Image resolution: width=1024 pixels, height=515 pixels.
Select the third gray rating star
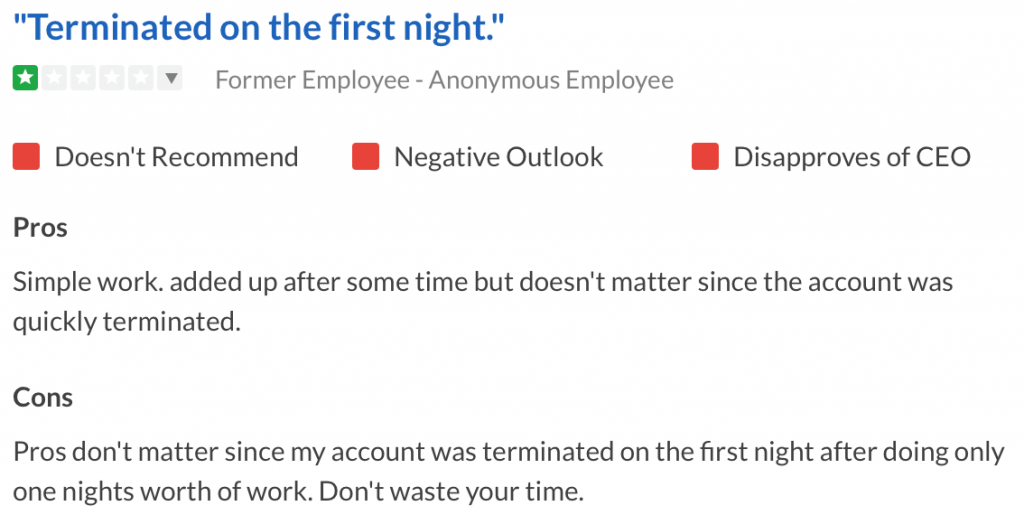click(x=83, y=78)
